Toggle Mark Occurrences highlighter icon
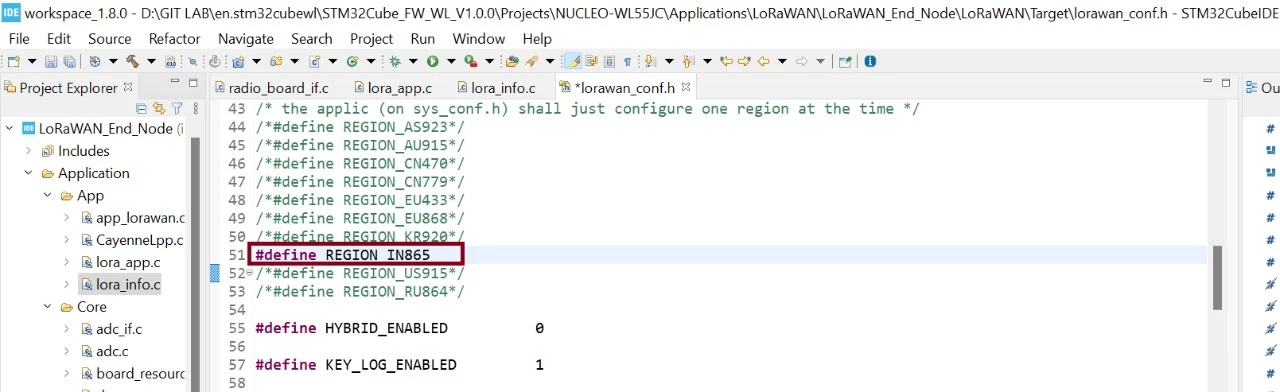This screenshot has width=1280, height=392. click(572, 61)
